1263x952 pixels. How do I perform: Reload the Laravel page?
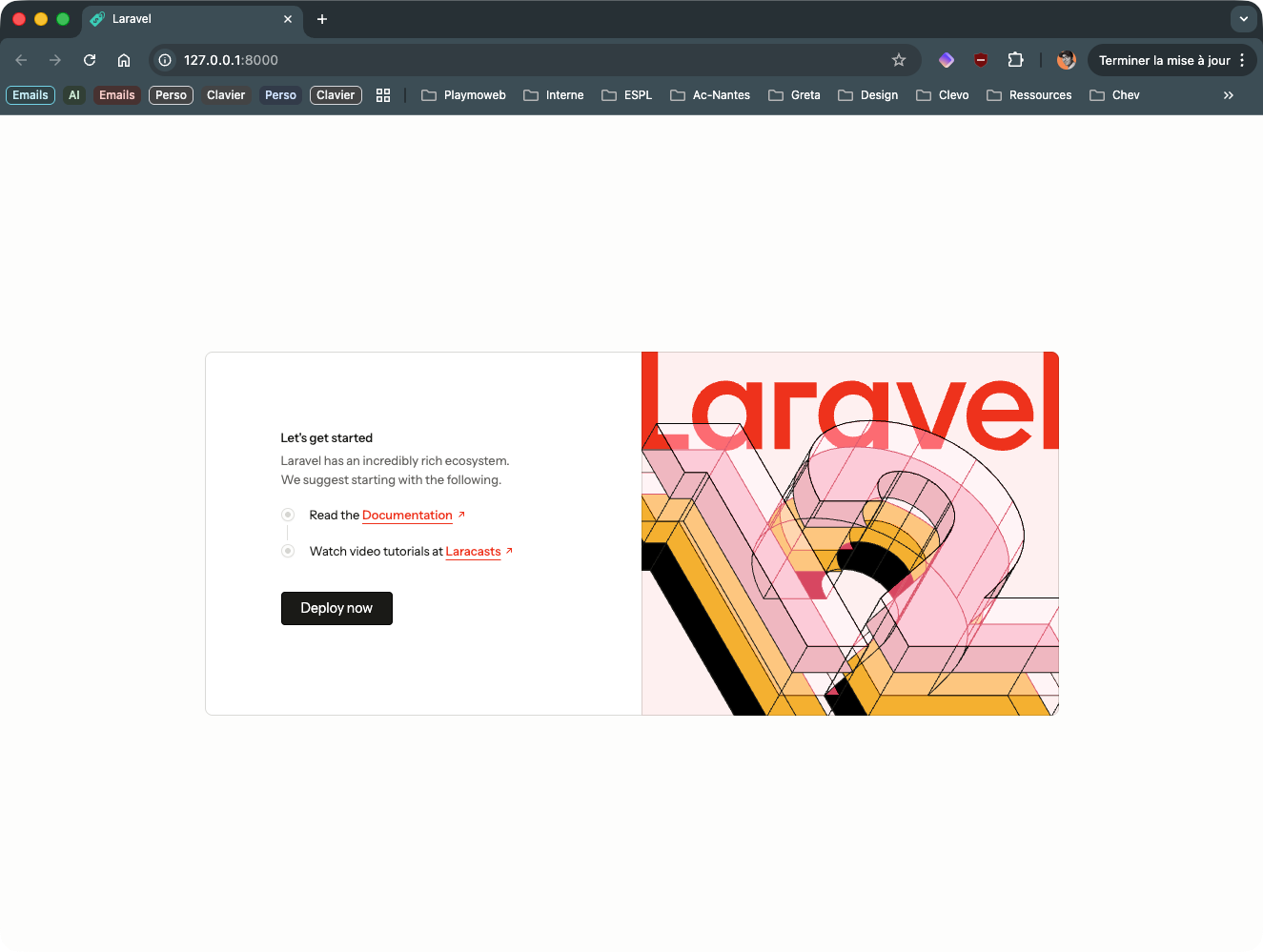[89, 59]
